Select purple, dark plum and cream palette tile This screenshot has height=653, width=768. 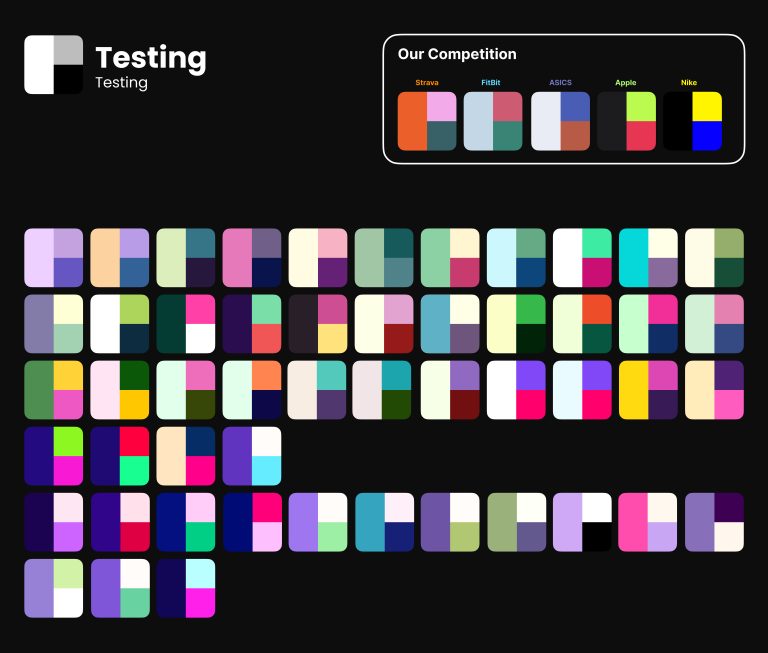(x=715, y=522)
